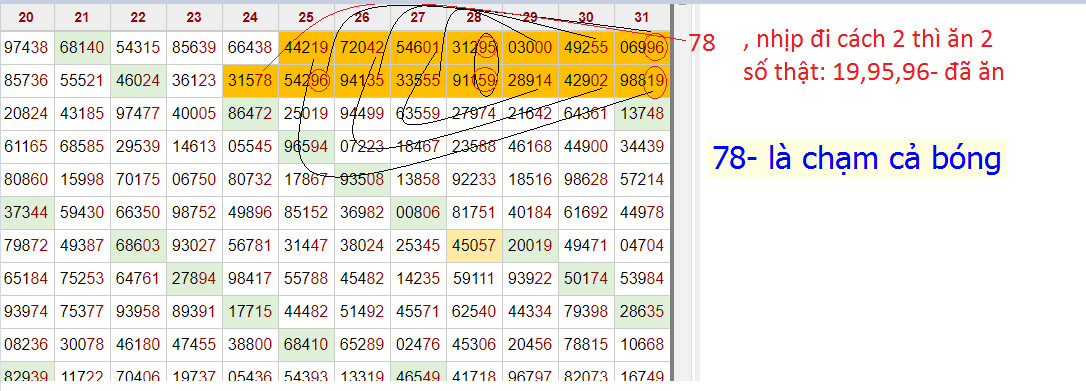Select cell 28635 in column 31
The height and width of the screenshot is (391, 1086).
click(x=642, y=313)
